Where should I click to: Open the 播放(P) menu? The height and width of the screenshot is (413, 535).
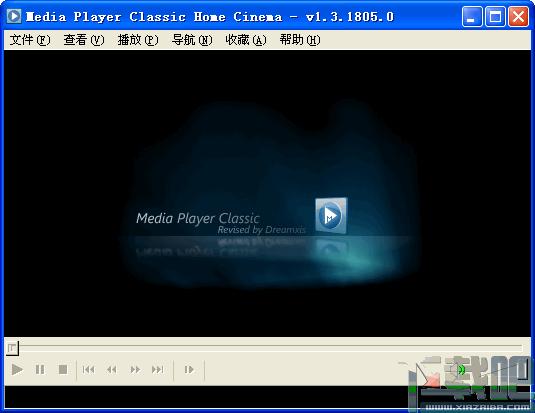[138, 40]
